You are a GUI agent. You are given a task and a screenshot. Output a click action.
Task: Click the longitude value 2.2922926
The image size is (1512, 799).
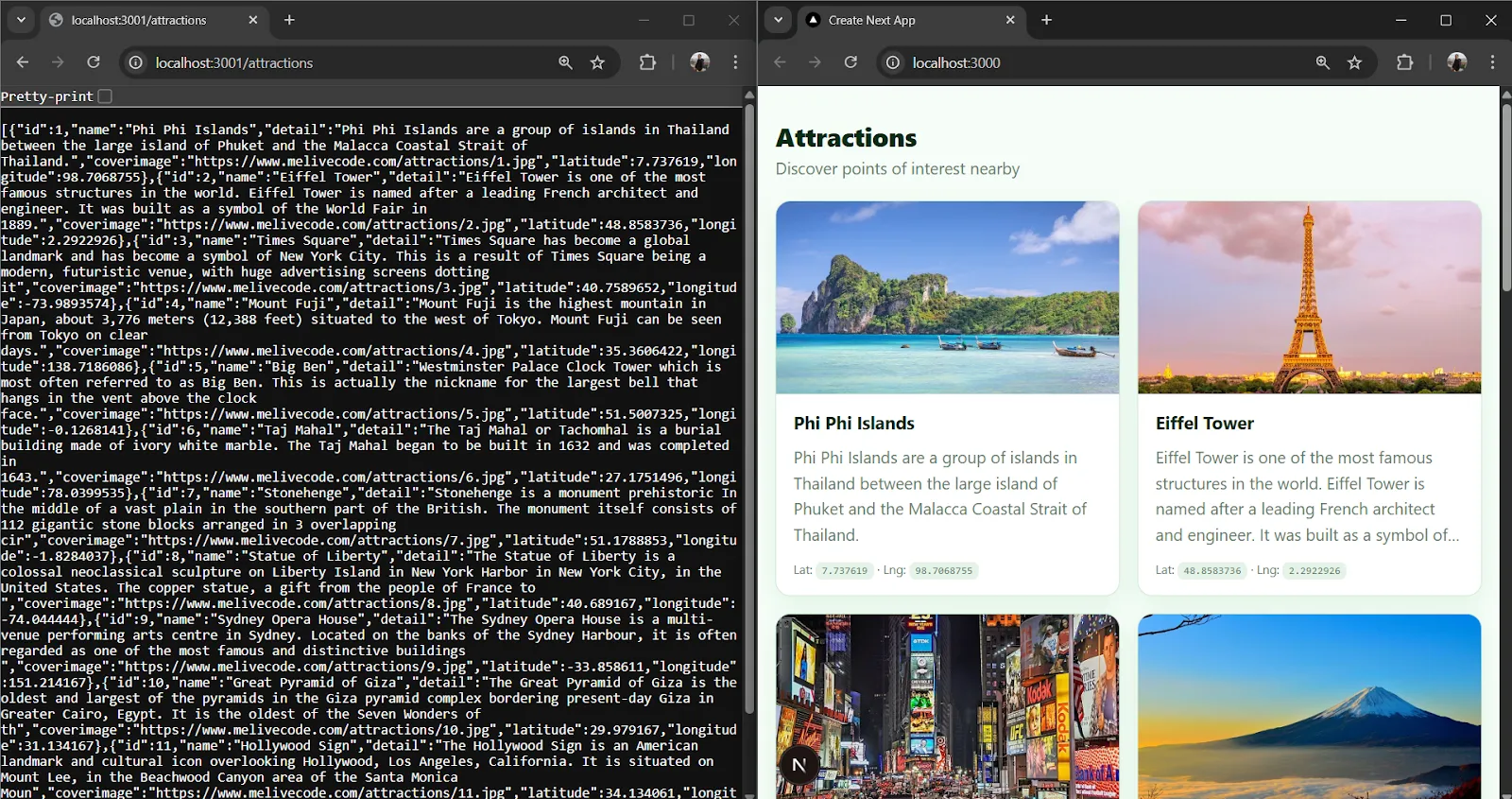(x=1314, y=570)
